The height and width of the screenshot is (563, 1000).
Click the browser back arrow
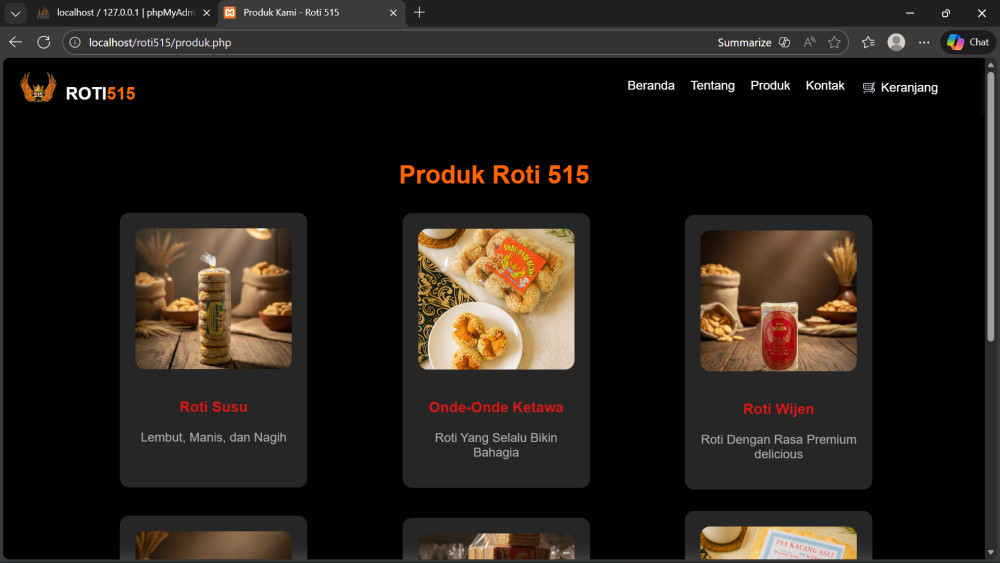15,42
